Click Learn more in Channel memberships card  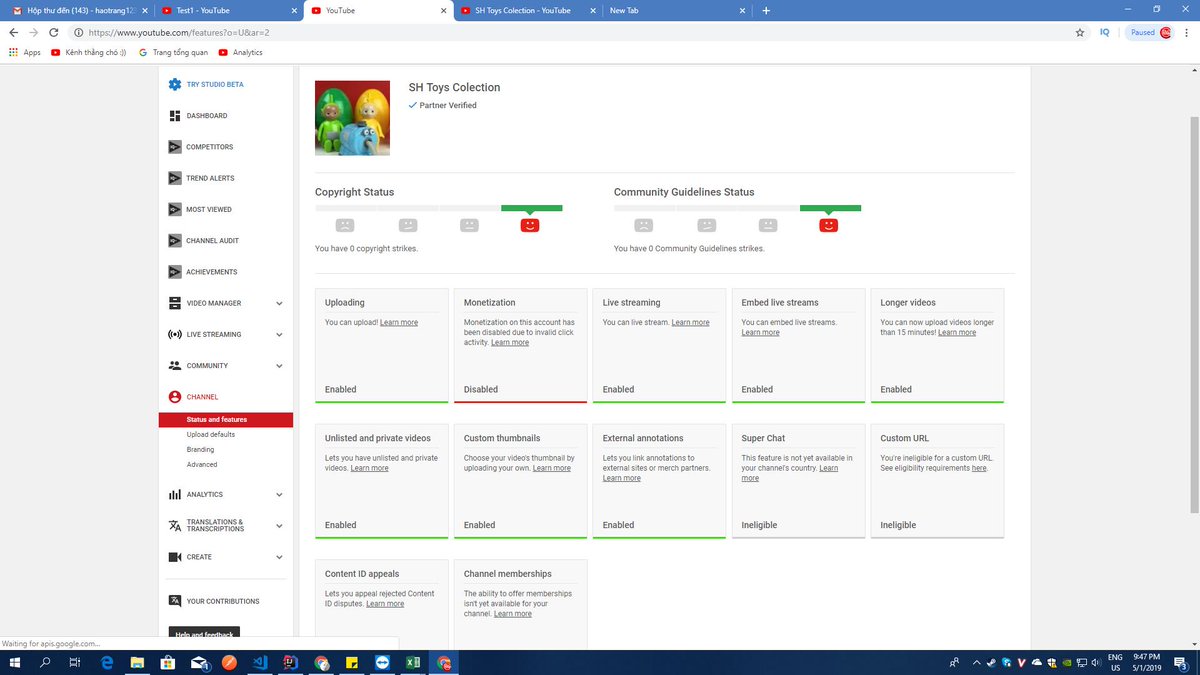click(x=513, y=614)
